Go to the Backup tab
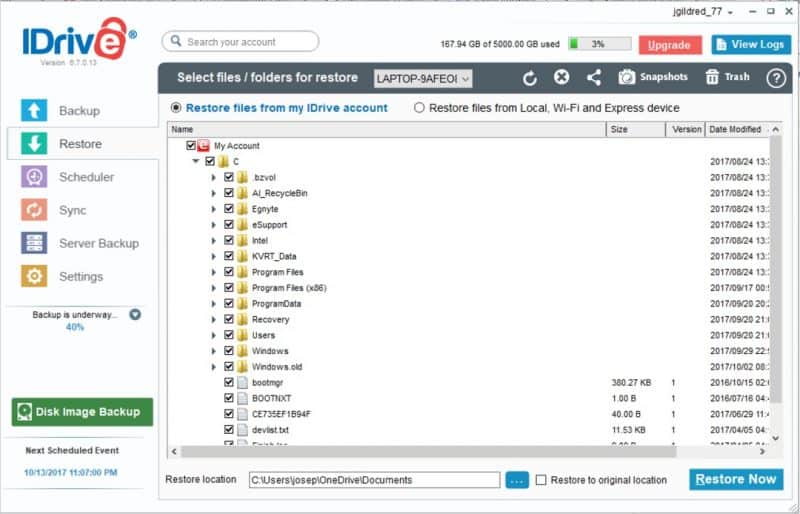 (x=82, y=111)
